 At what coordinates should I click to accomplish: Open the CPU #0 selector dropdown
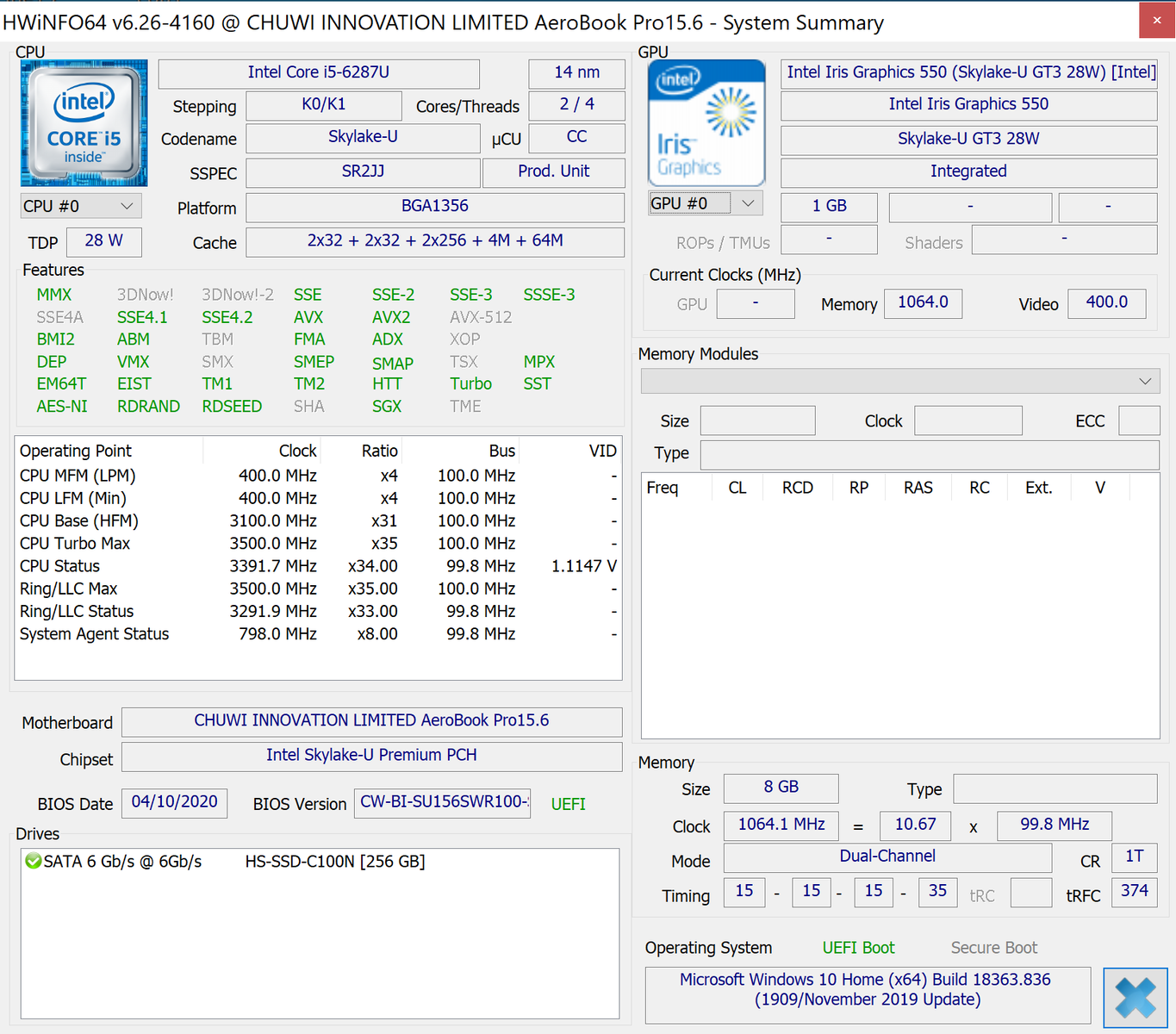click(81, 206)
